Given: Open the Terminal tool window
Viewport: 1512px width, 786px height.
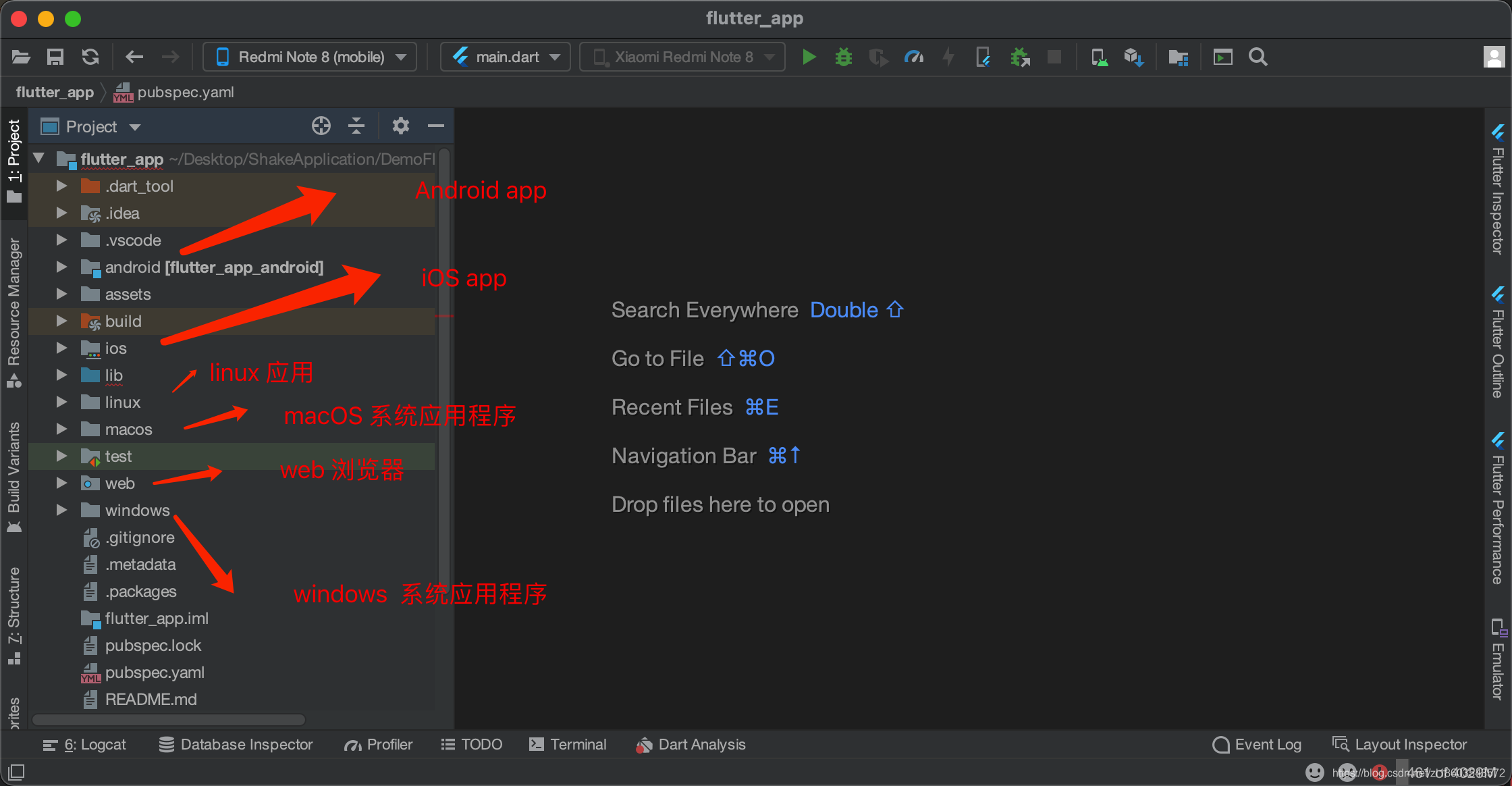Looking at the screenshot, I should click(568, 745).
